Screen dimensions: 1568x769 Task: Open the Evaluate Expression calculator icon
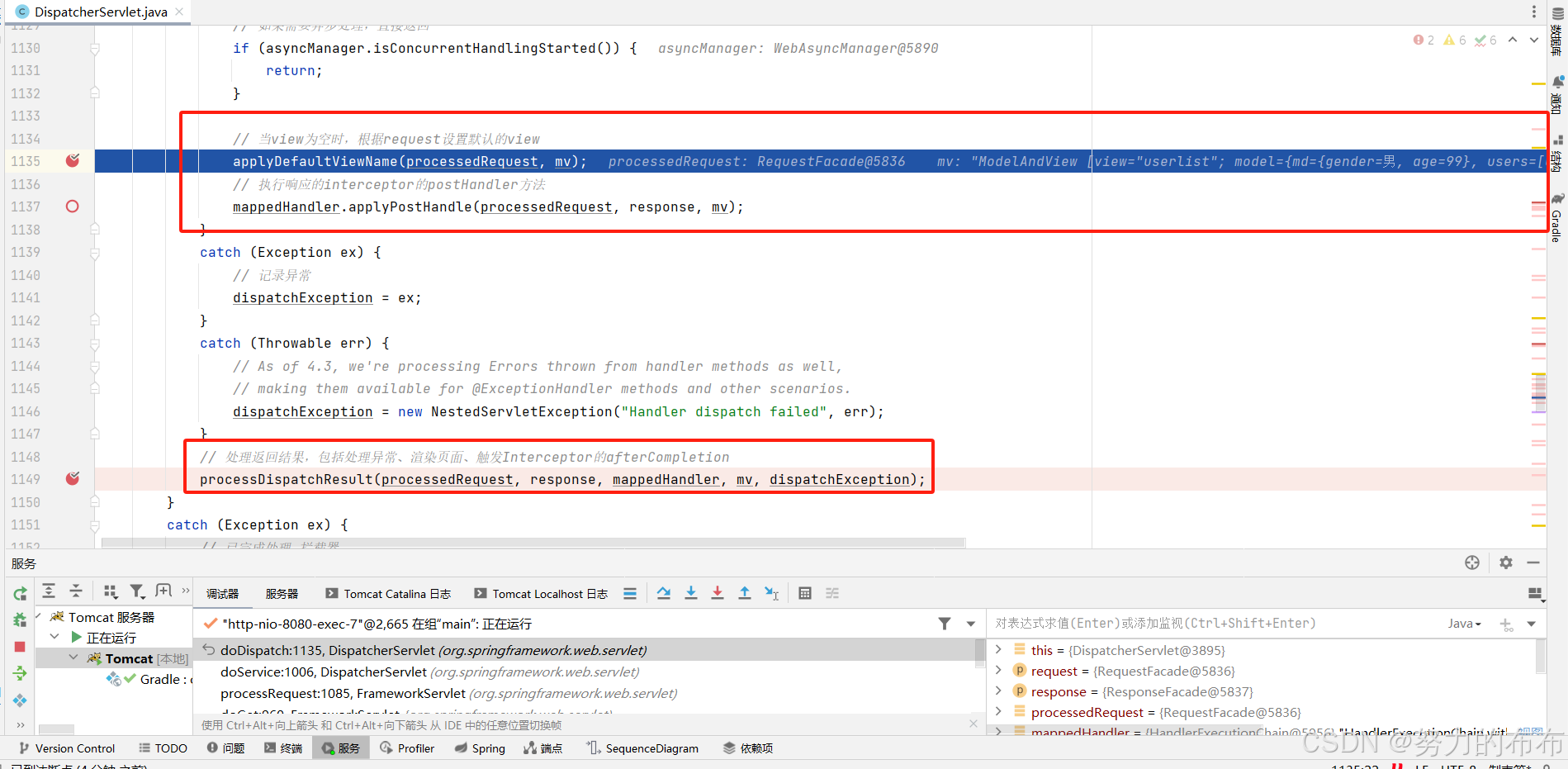click(805, 593)
